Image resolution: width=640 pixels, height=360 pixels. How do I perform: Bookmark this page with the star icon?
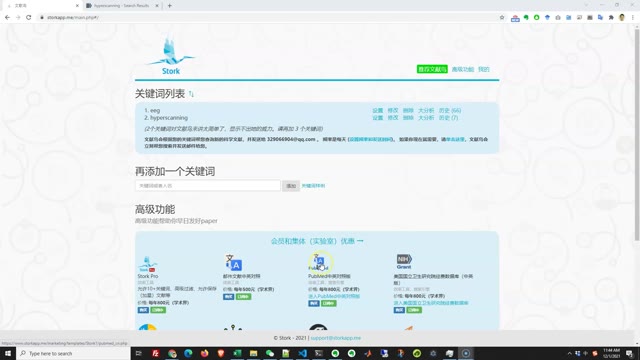click(x=502, y=18)
